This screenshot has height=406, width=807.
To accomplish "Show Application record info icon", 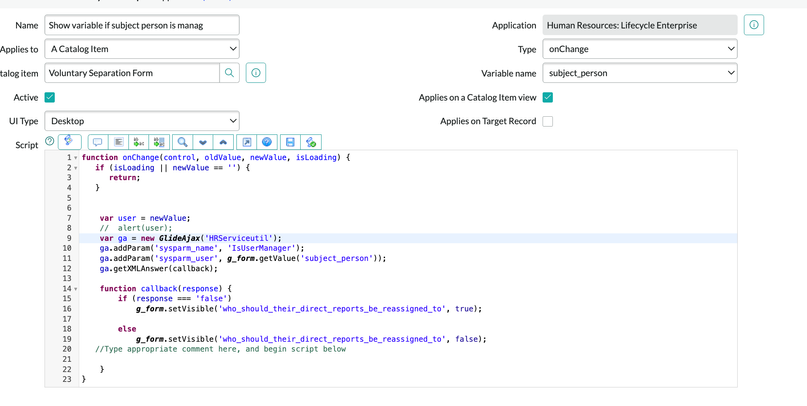I will pos(754,25).
